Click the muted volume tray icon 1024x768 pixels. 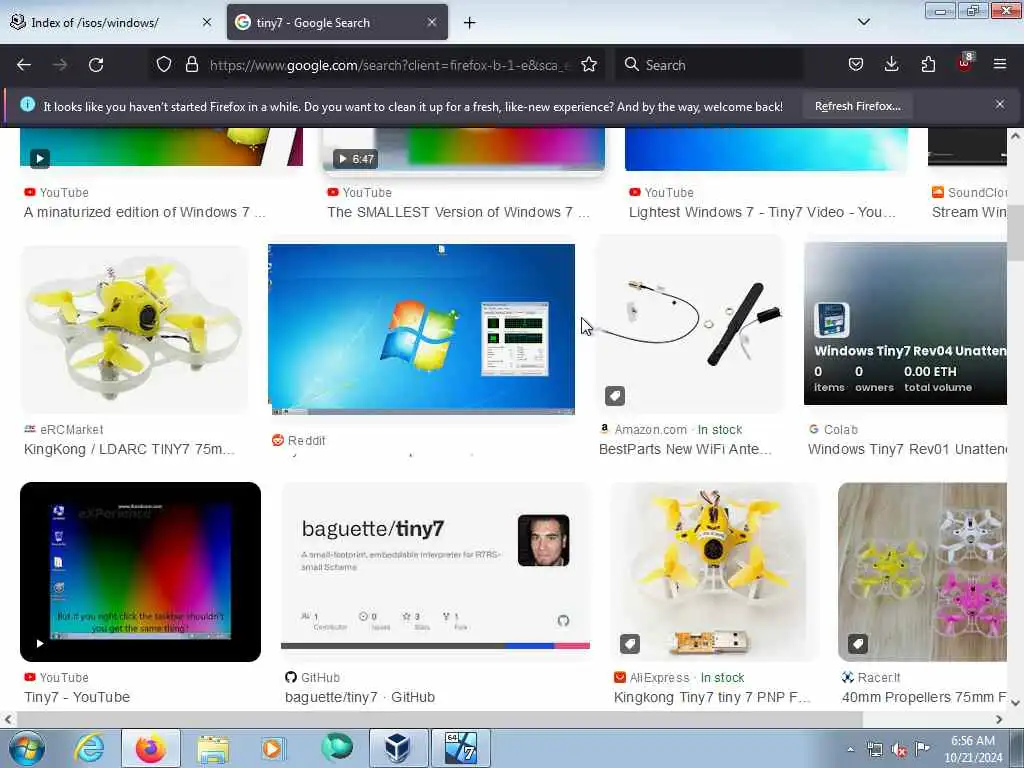(x=899, y=750)
